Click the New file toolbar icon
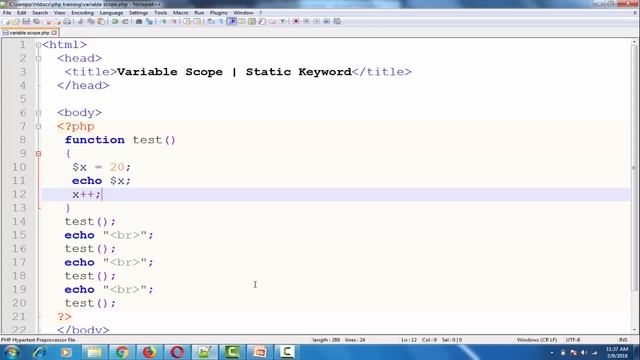The height and width of the screenshot is (360, 640). 7,21
